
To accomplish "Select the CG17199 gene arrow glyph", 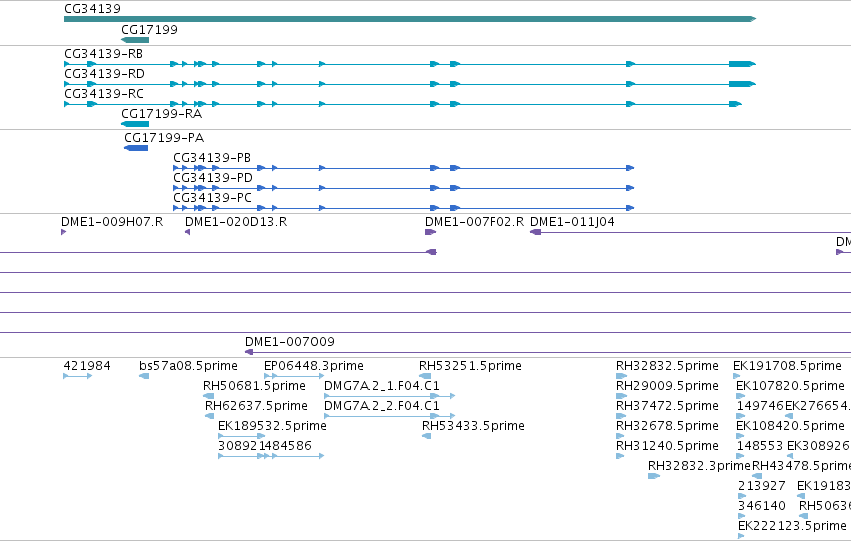I will tap(135, 40).
